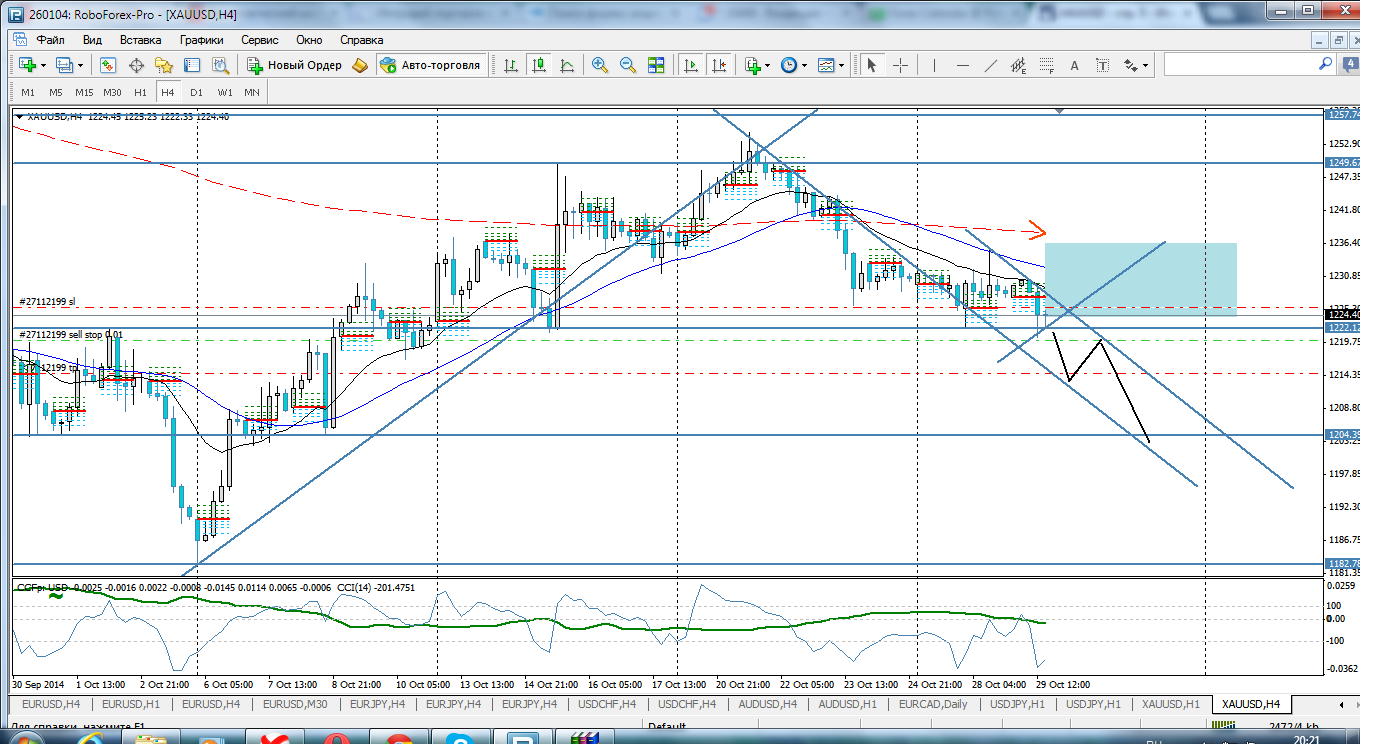Open the Strategy Tester icon
The height and width of the screenshot is (744, 1376).
220,65
